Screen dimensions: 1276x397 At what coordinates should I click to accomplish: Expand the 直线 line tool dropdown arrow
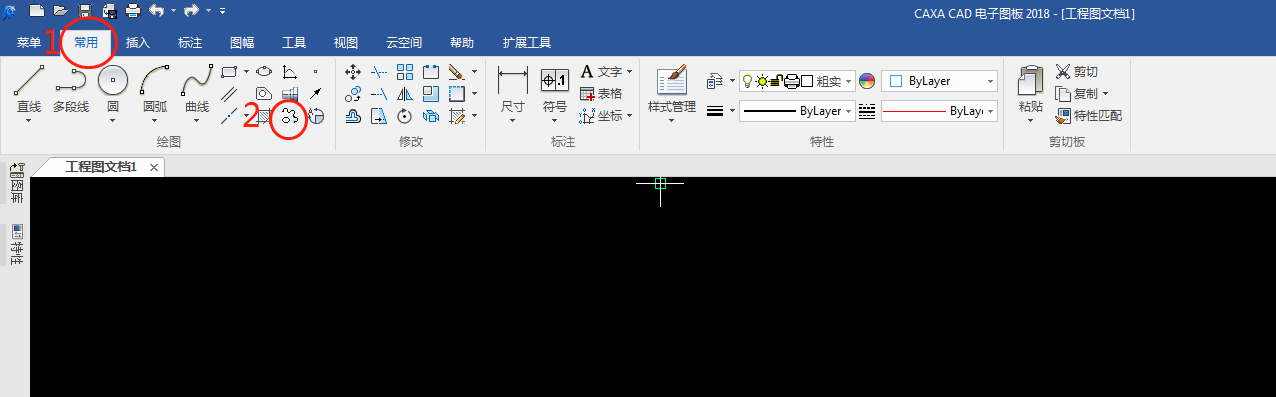point(29,120)
